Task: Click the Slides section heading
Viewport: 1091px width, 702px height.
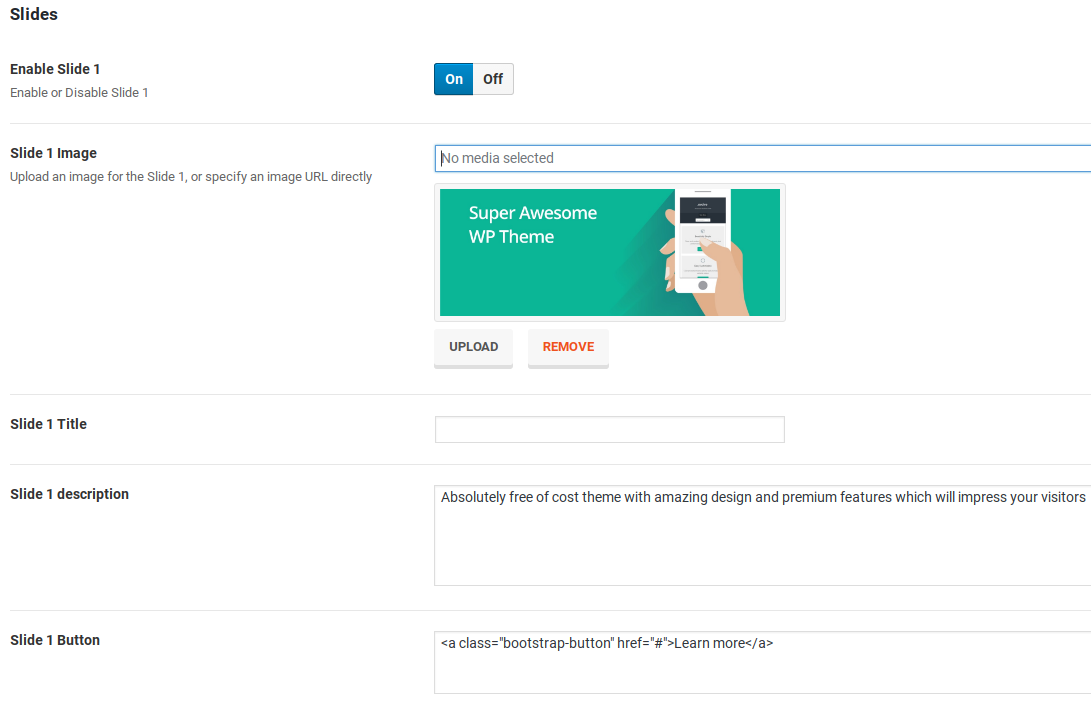Action: point(33,15)
